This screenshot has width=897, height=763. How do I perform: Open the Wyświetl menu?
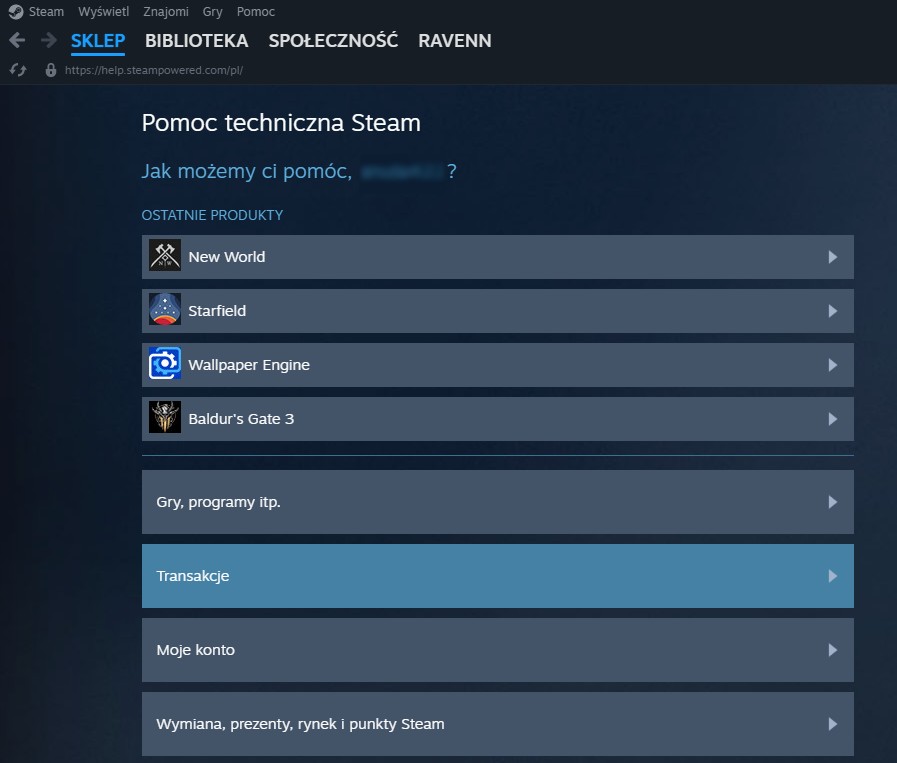click(x=104, y=11)
